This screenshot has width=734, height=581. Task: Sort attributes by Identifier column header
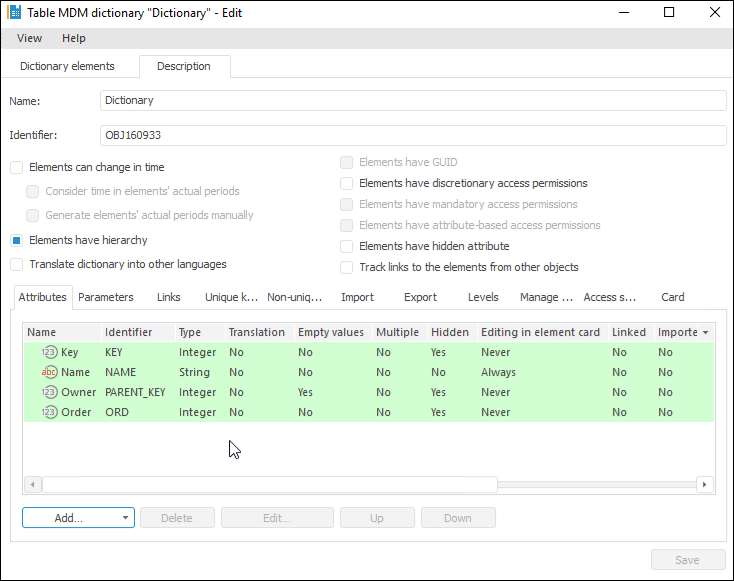[x=129, y=332]
